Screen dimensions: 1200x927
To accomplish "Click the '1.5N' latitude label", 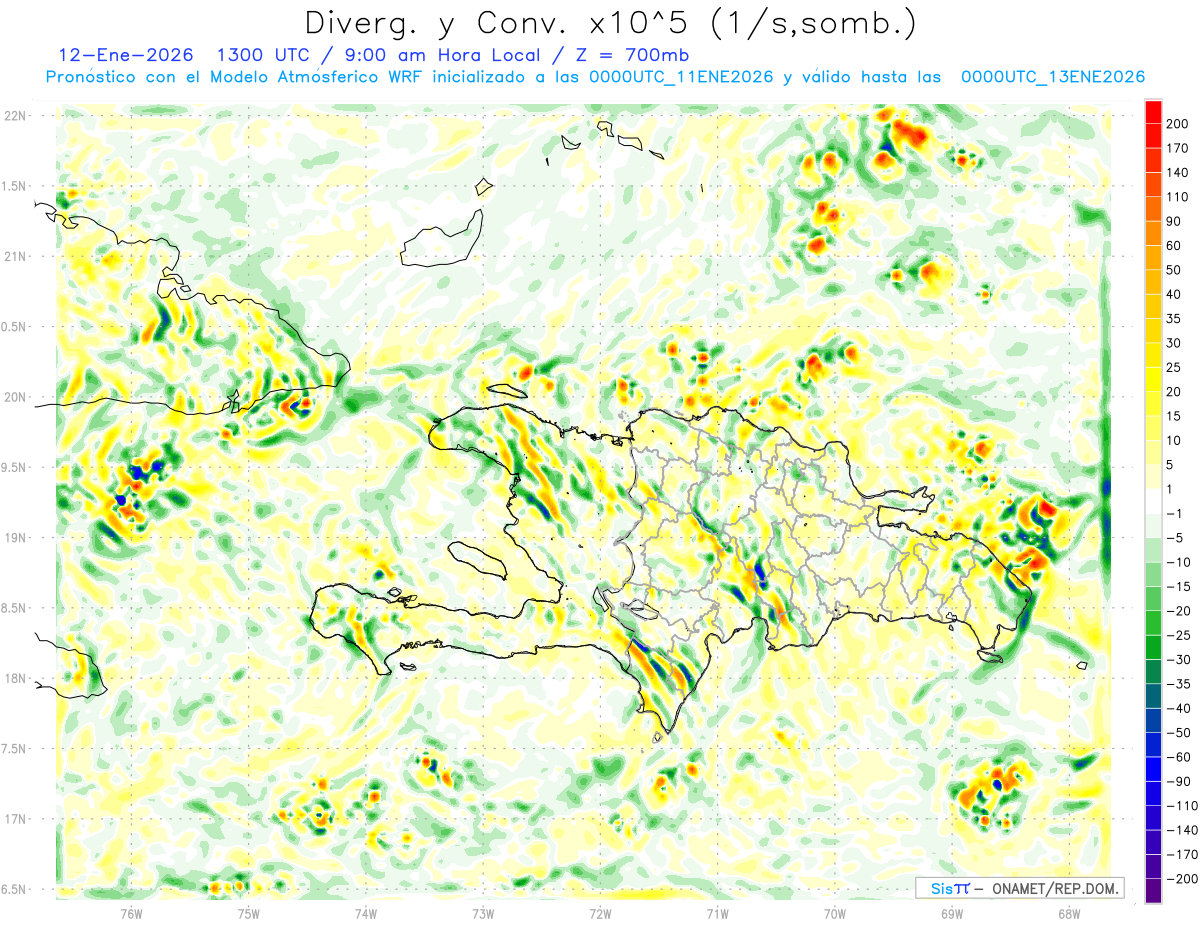I will point(13,186).
